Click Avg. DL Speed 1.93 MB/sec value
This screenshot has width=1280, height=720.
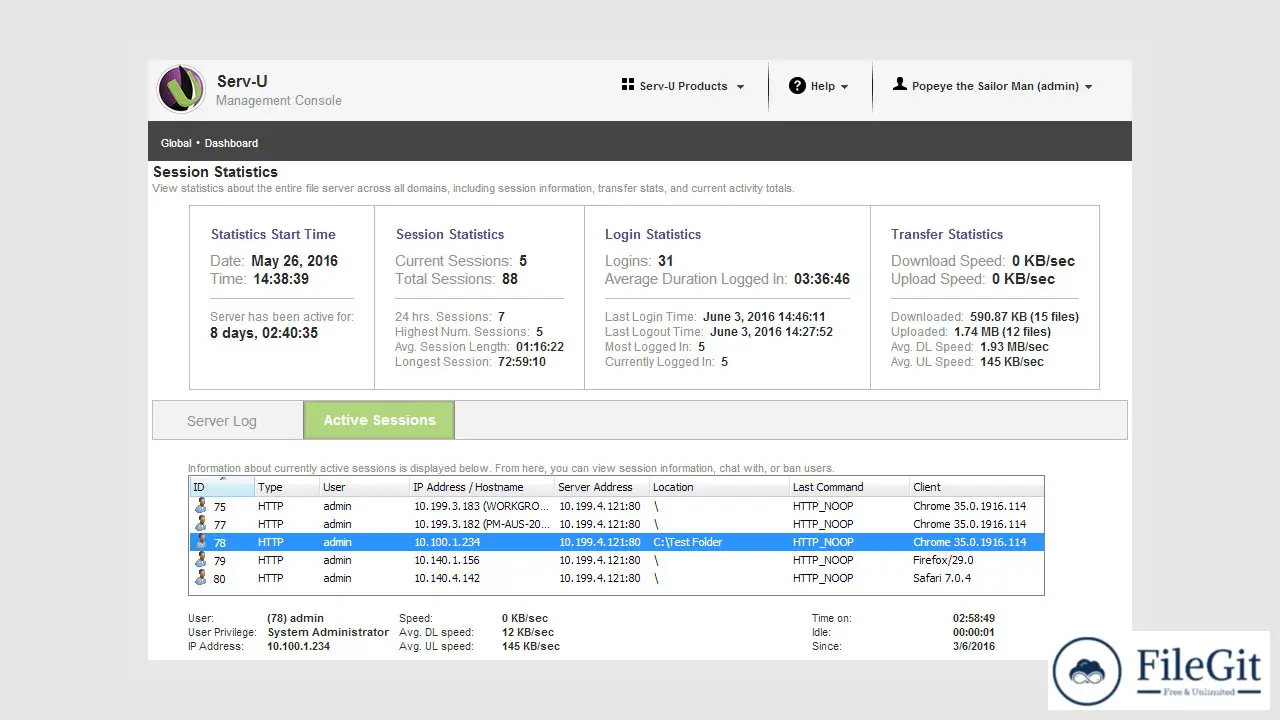click(x=1015, y=347)
